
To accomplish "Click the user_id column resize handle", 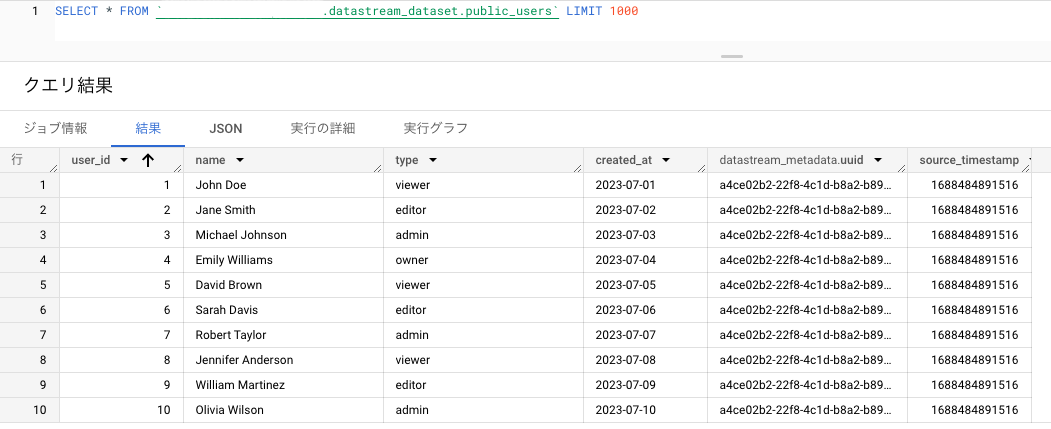I will [178, 168].
